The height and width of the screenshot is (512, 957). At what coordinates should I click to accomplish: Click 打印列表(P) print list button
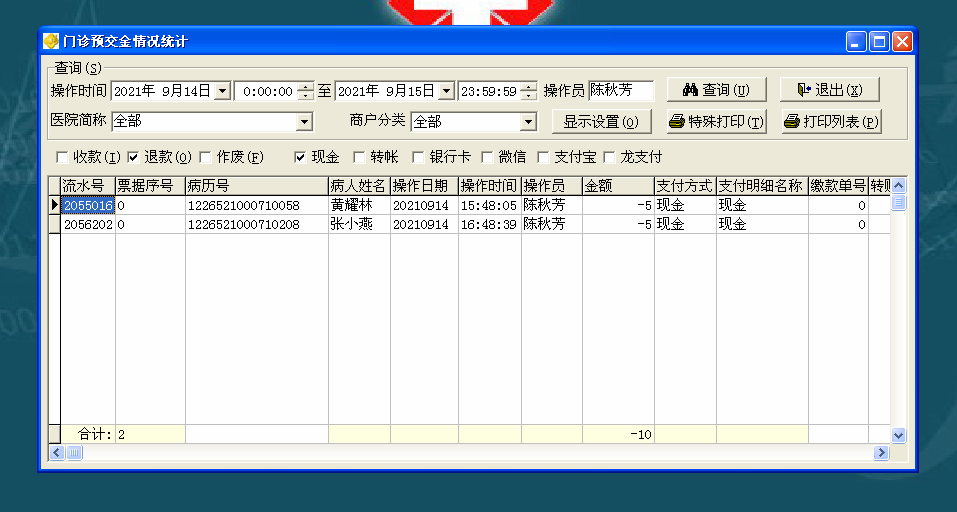[832, 121]
